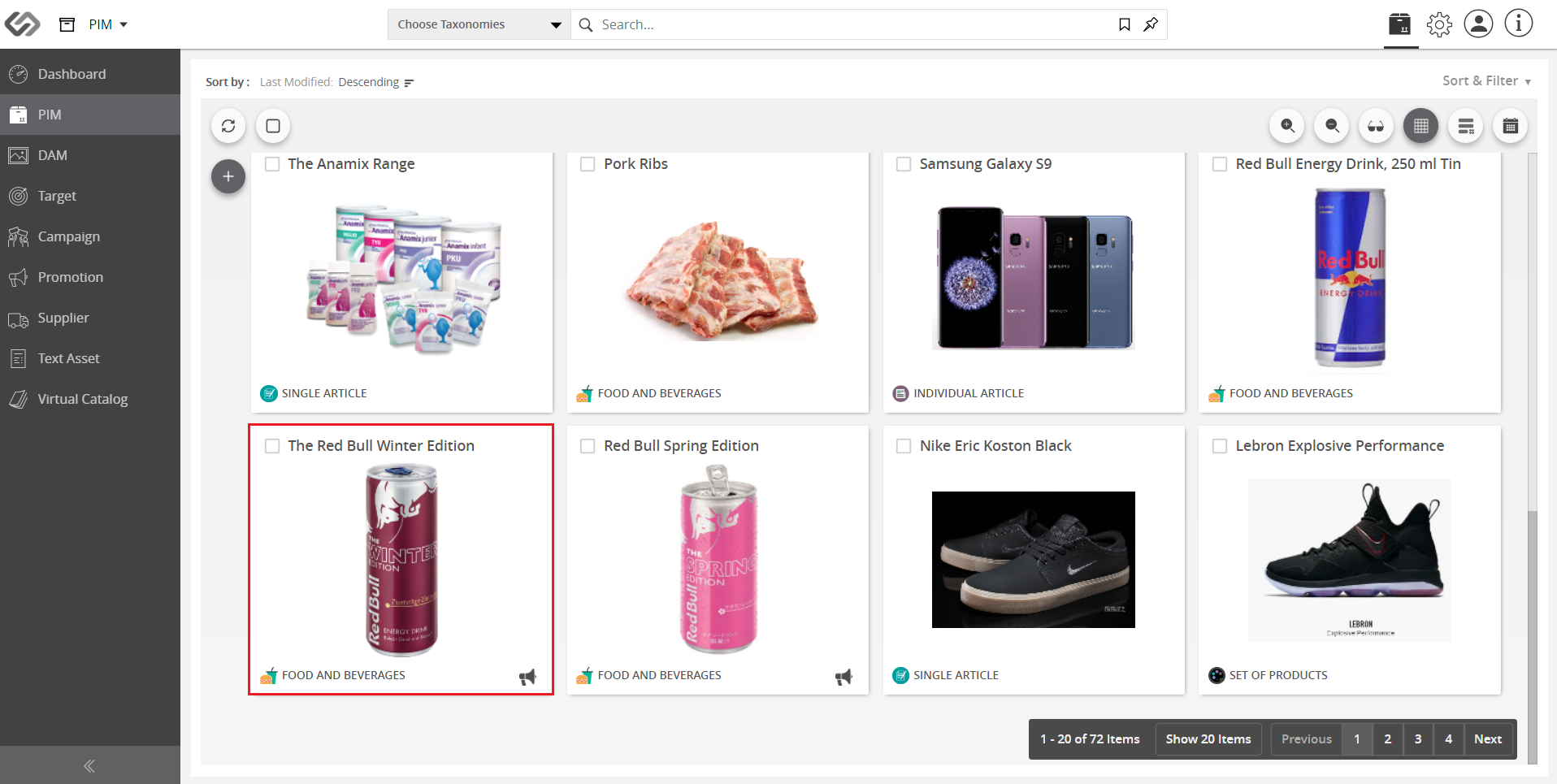Viewport: 1557px width, 784px height.
Task: Open Target in the sidebar
Action: pos(90,196)
